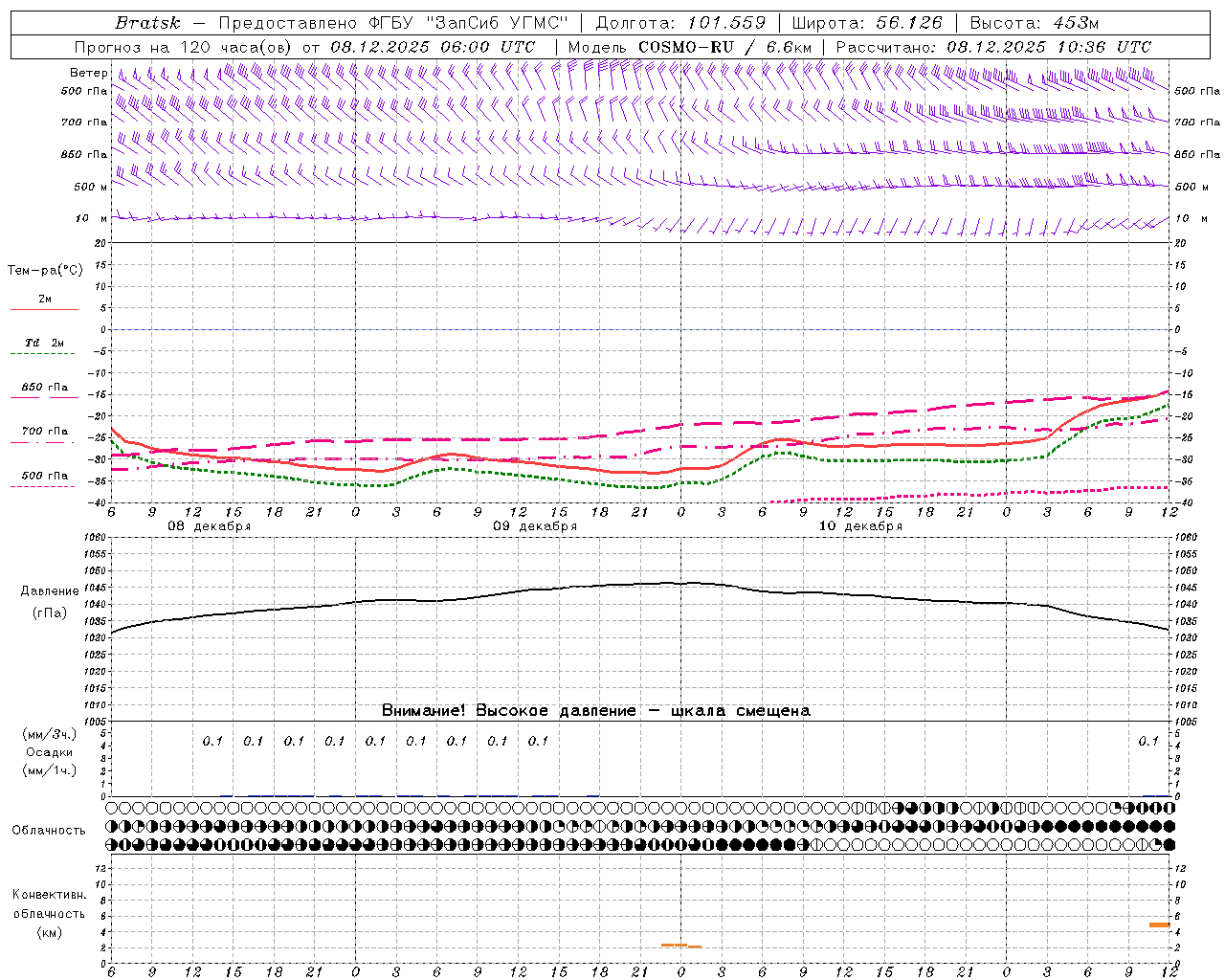
Task: Click the Осадки precipitation label
Action: pyautogui.click(x=50, y=752)
